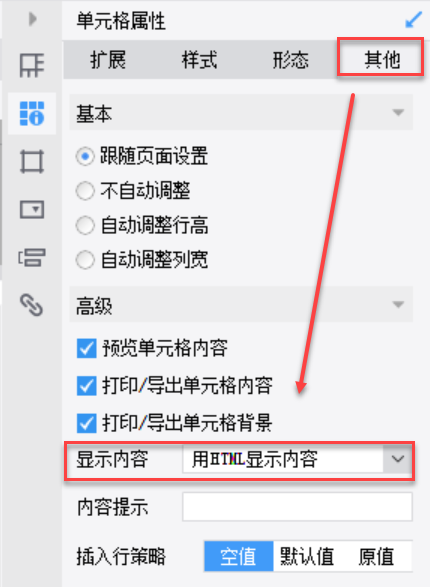Image resolution: width=430 pixels, height=587 pixels.
Task: Open the widget settings dropdown-box icon
Action: pos(32,209)
